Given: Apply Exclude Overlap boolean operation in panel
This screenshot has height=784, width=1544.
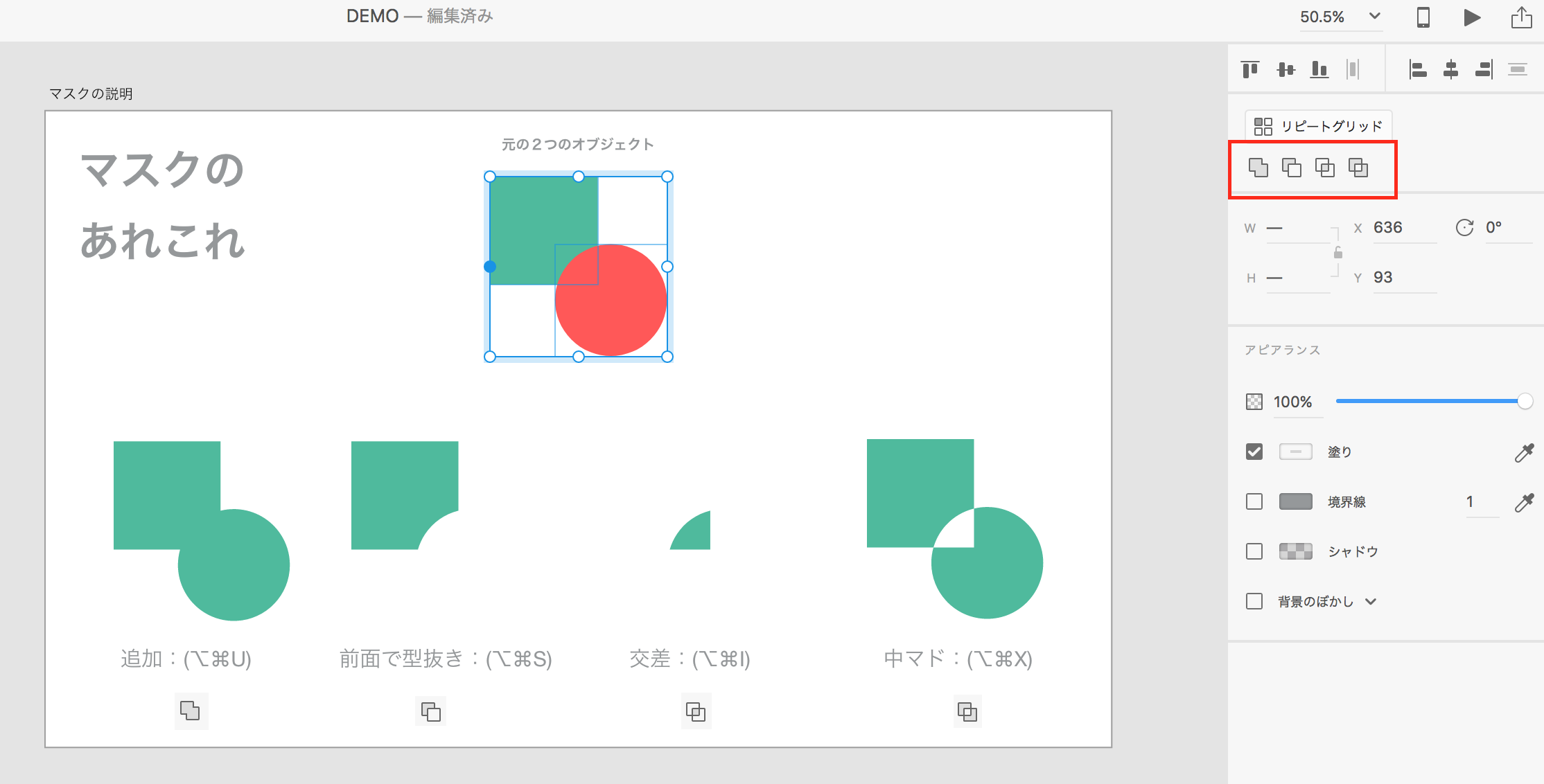Looking at the screenshot, I should click(1358, 168).
